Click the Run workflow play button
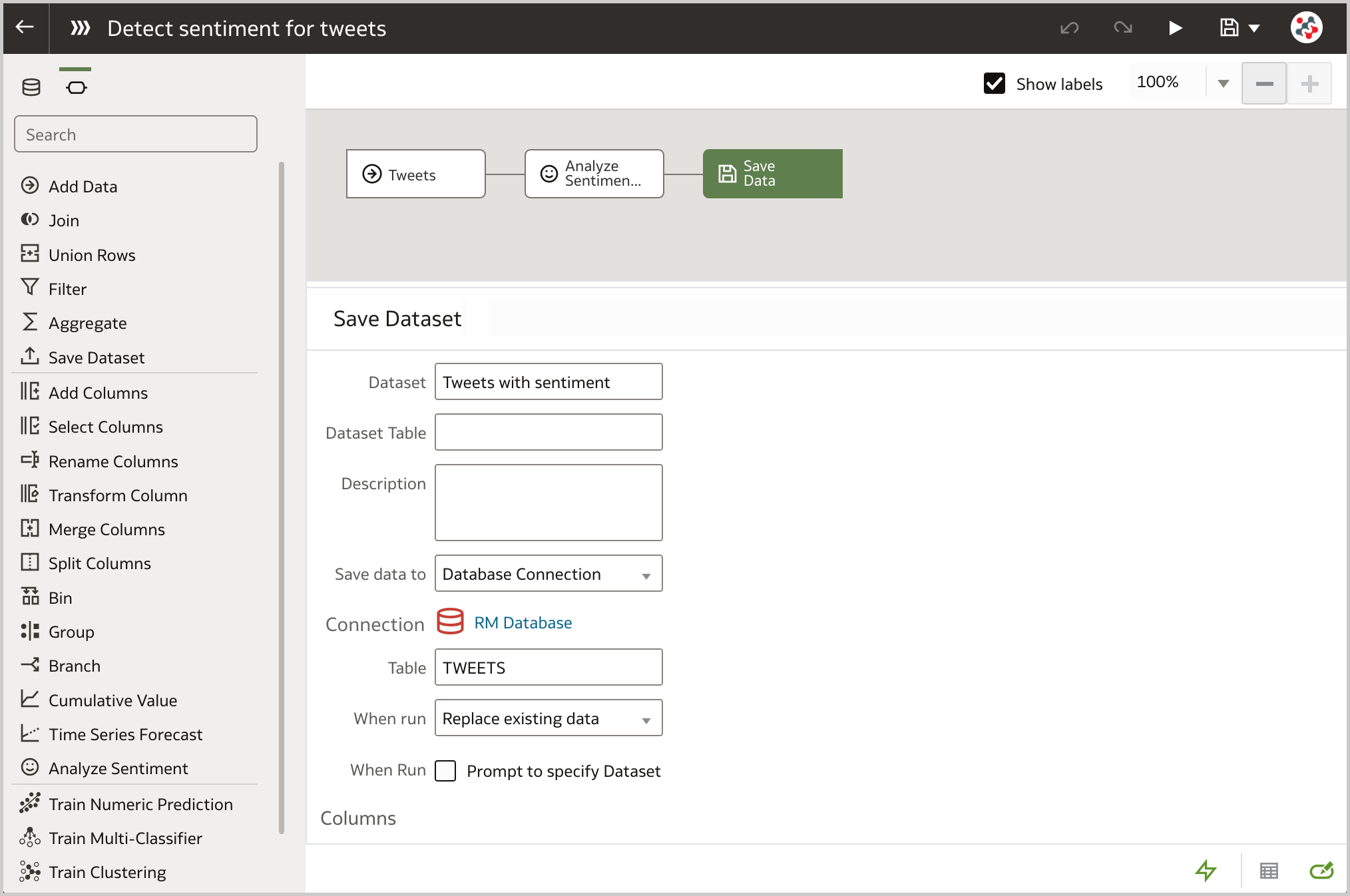The height and width of the screenshot is (896, 1350). coord(1176,27)
